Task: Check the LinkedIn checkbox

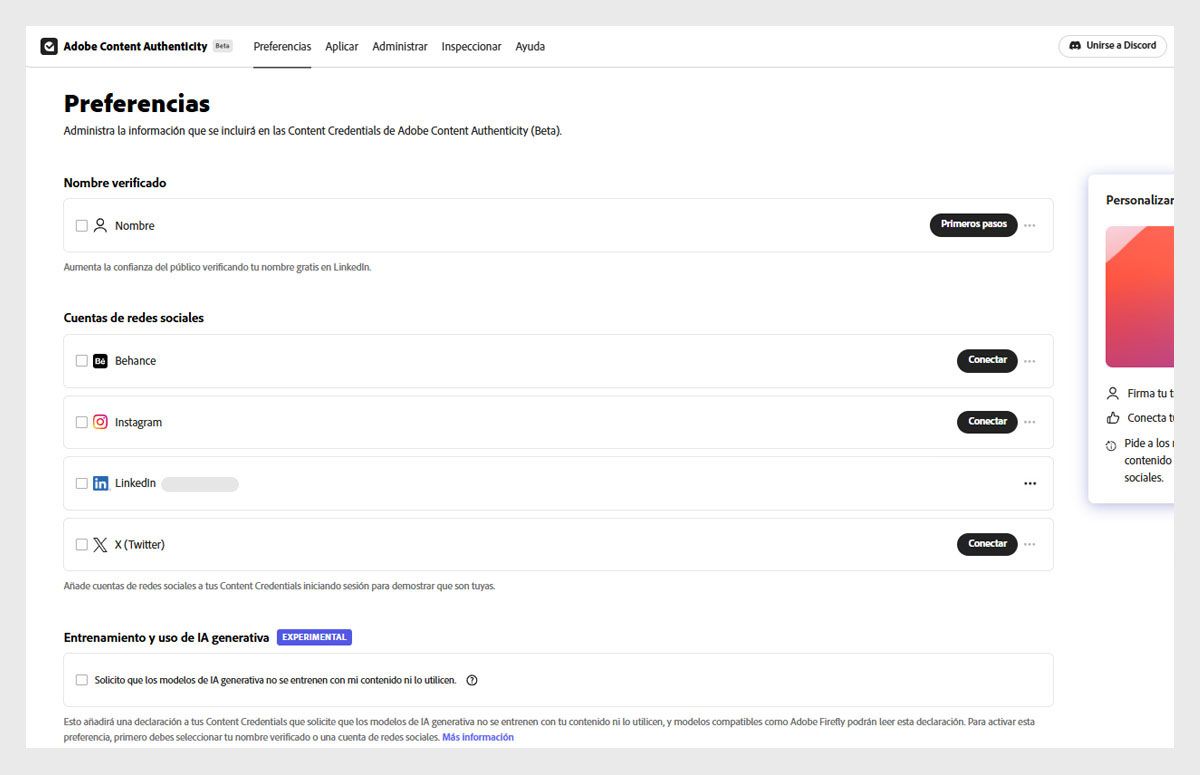Action: click(x=82, y=484)
